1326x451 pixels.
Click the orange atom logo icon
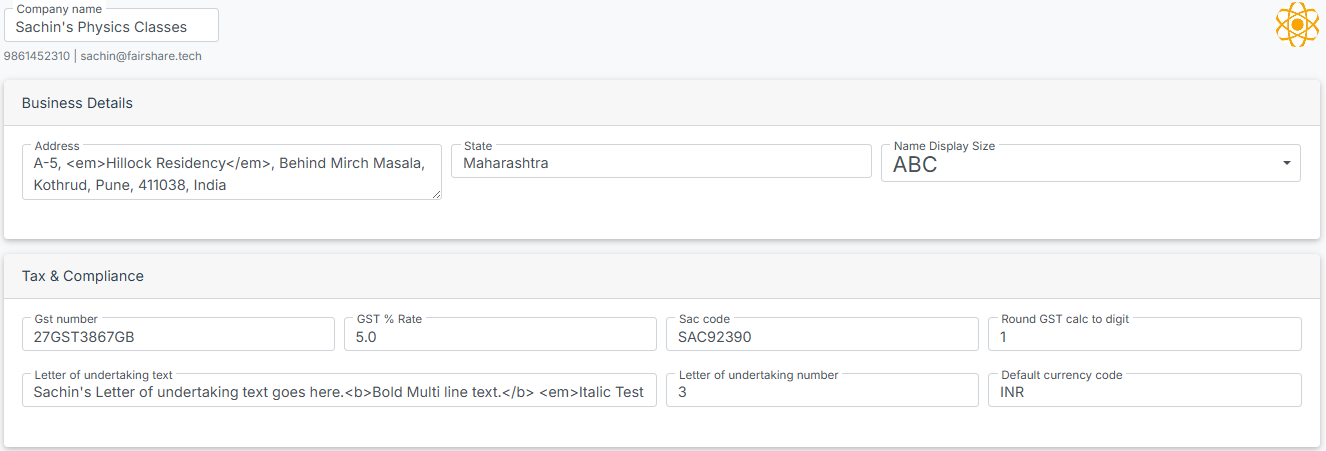click(x=1297, y=25)
